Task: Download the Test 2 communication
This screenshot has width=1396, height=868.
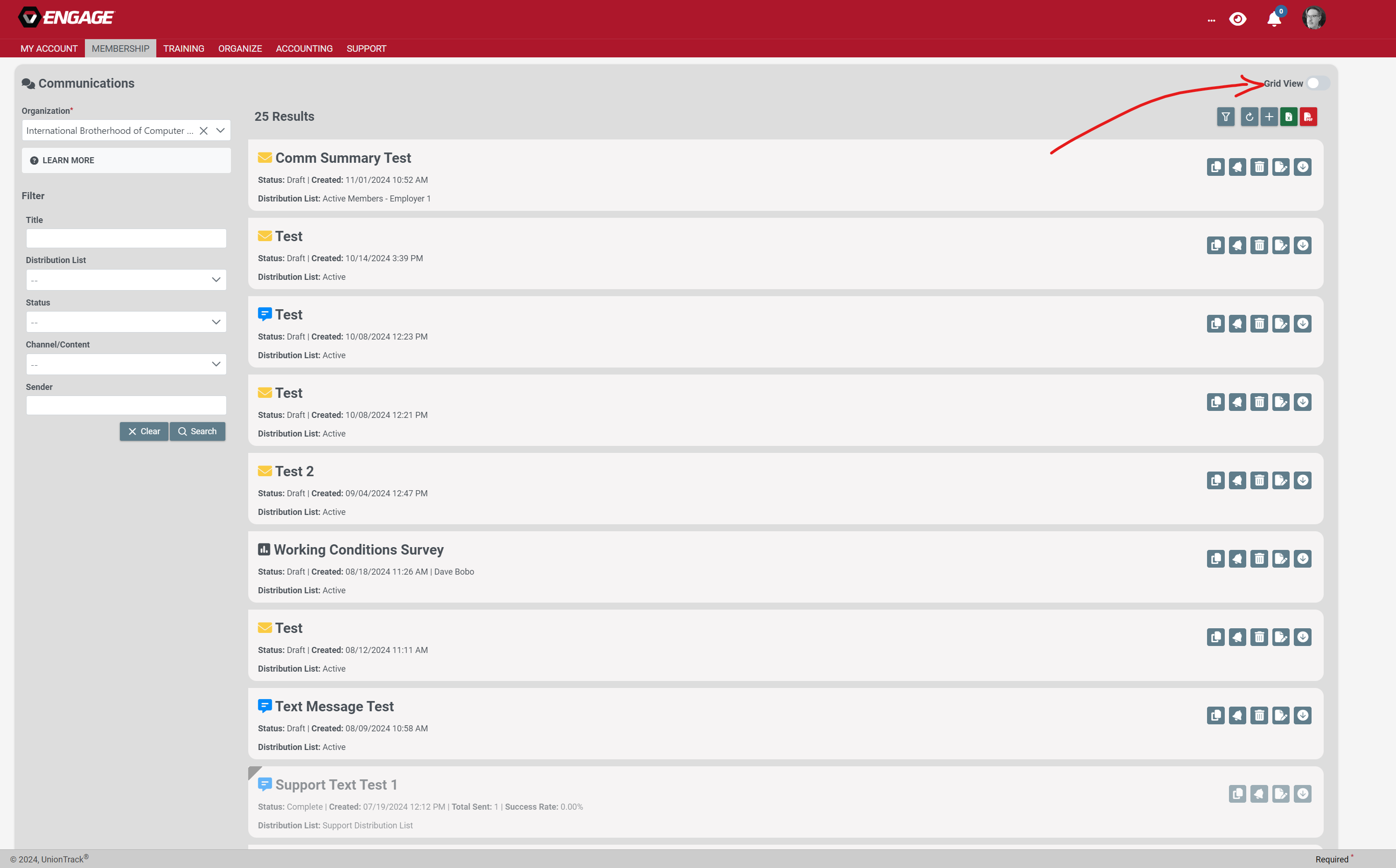Action: [1302, 480]
